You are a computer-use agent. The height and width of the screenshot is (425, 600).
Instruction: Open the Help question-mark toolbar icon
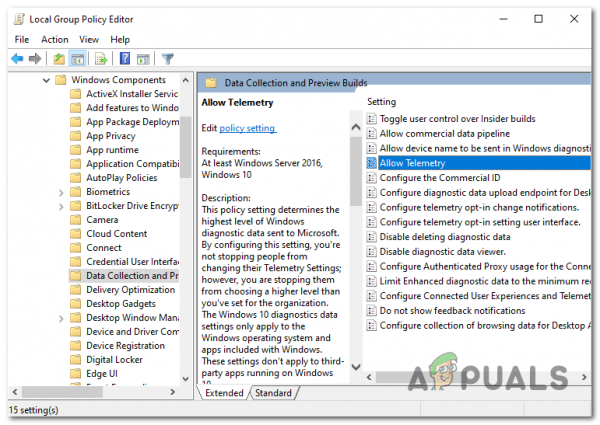coord(125,59)
